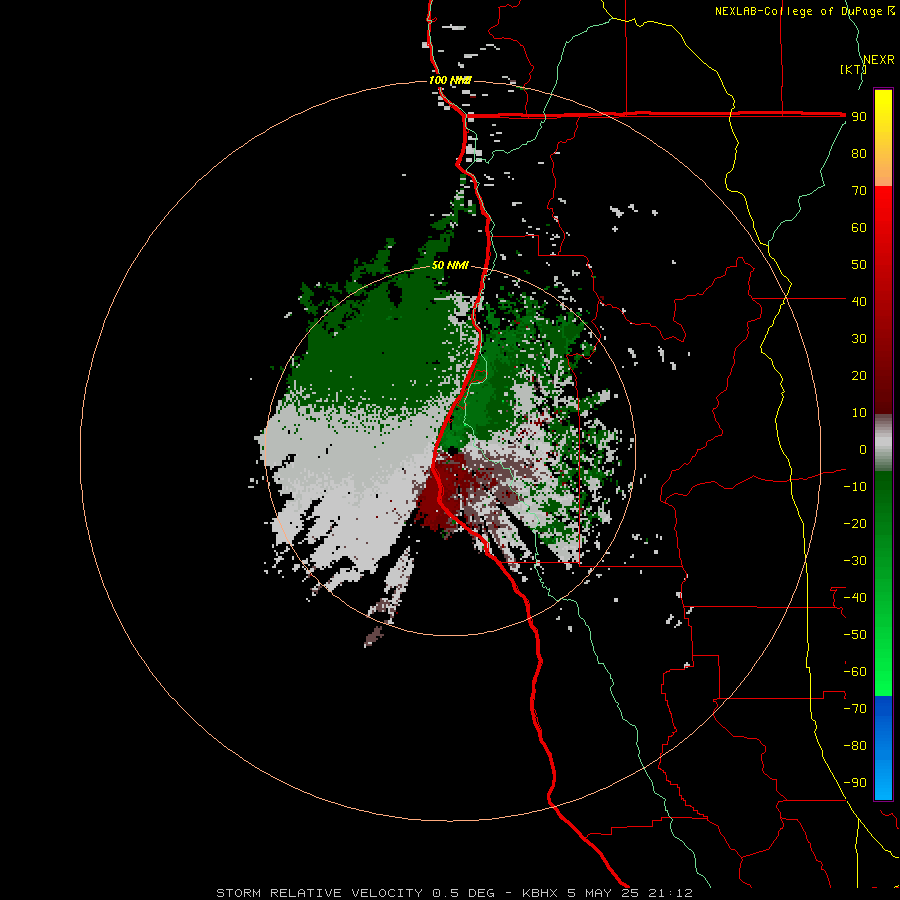This screenshot has height=900, width=900.
Task: Click the -10 value on the velocity scale
Action: click(855, 487)
